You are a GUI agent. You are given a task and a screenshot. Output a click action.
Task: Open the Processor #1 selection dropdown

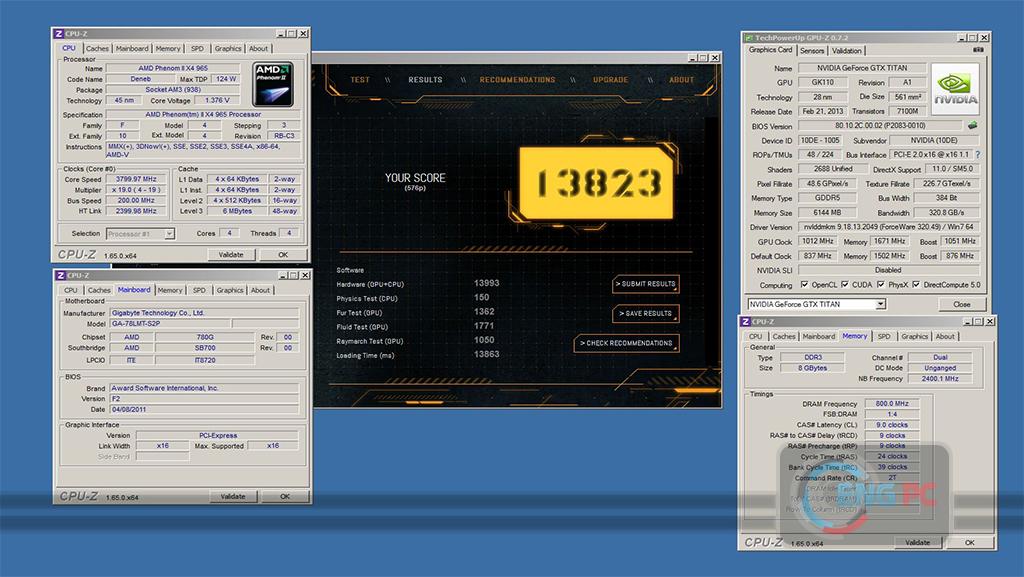tap(169, 234)
